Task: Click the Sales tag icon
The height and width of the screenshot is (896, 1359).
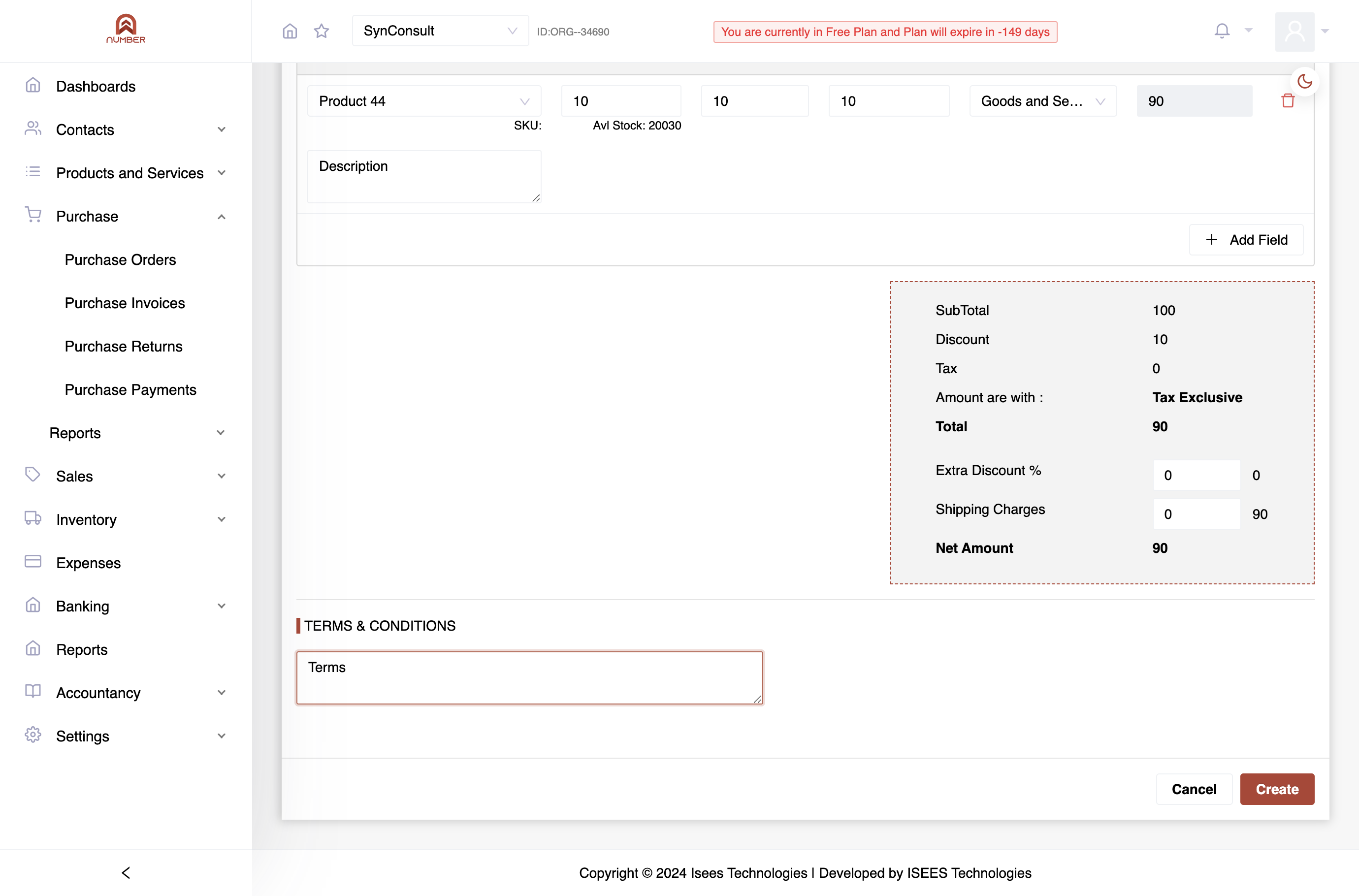Action: point(33,475)
